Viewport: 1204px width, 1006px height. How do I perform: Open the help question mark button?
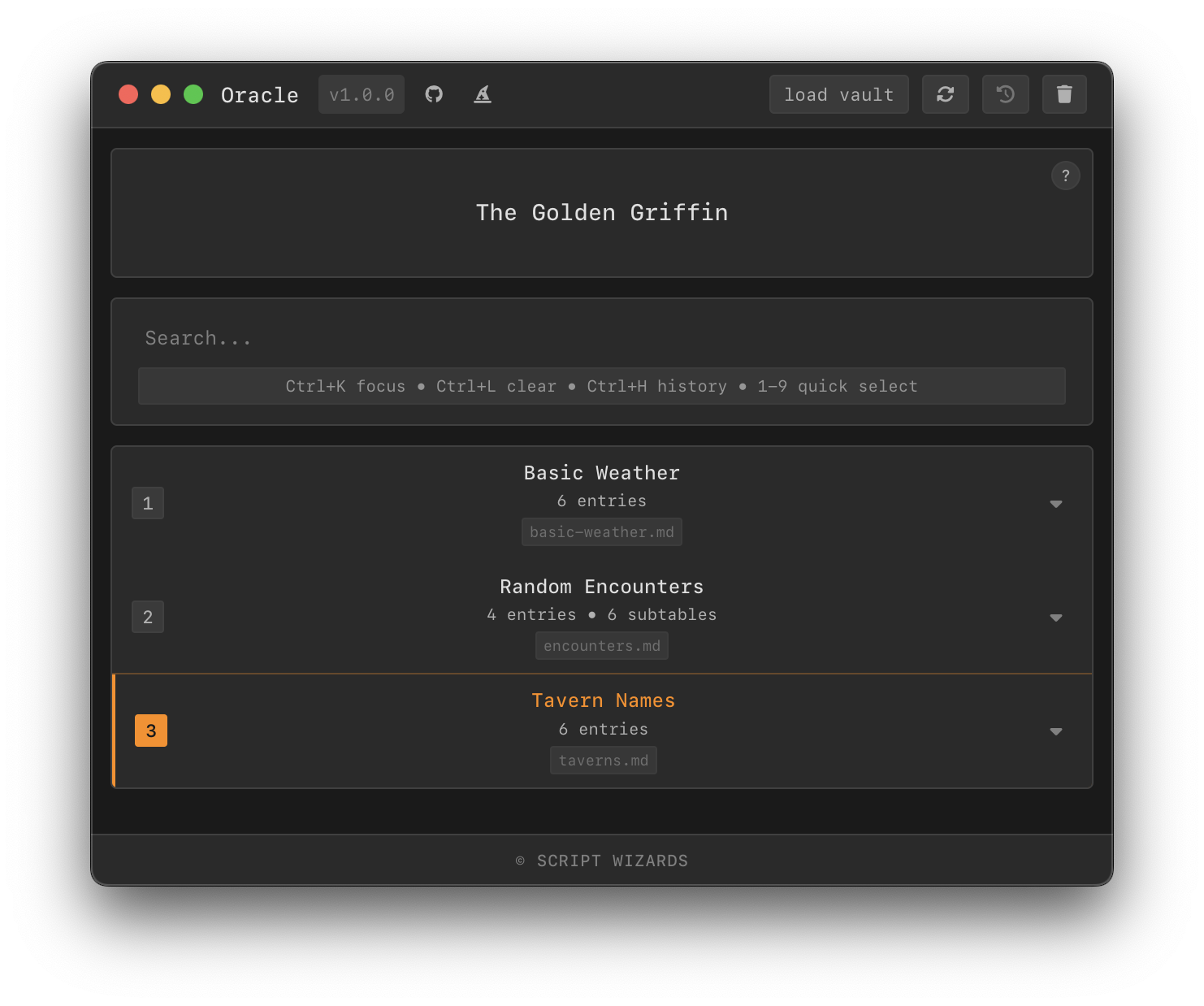1065,176
